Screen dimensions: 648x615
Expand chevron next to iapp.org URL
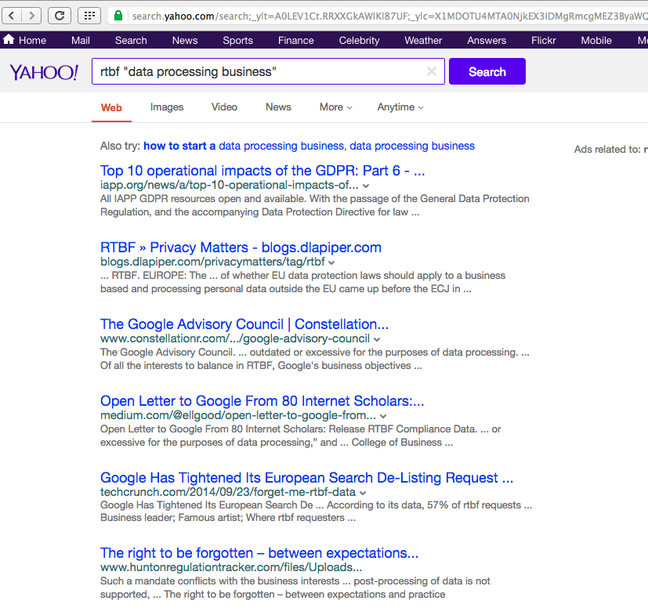(x=366, y=186)
